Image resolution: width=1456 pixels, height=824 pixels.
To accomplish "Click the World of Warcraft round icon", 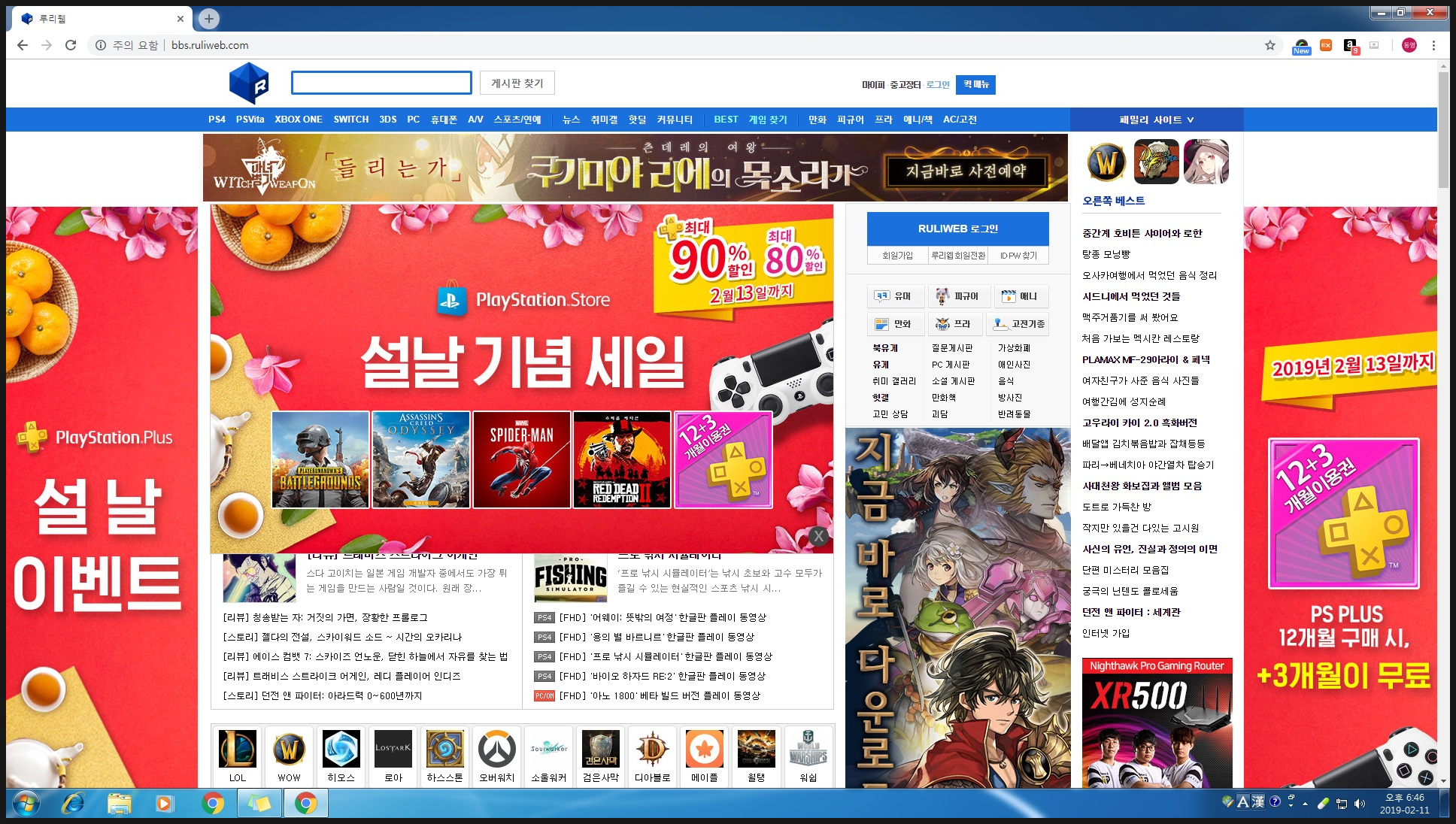I will pyautogui.click(x=1106, y=162).
